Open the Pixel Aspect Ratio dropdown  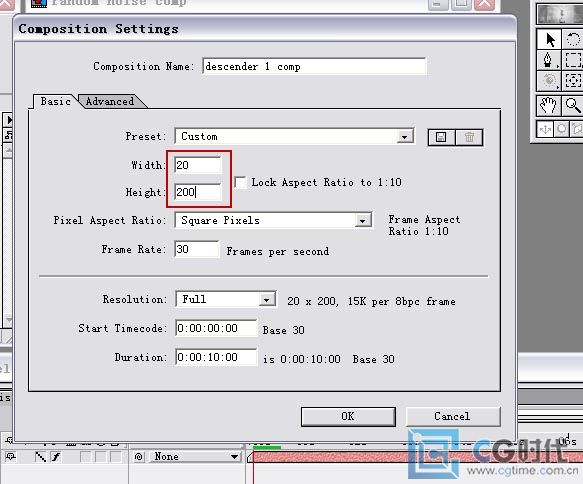pos(273,220)
